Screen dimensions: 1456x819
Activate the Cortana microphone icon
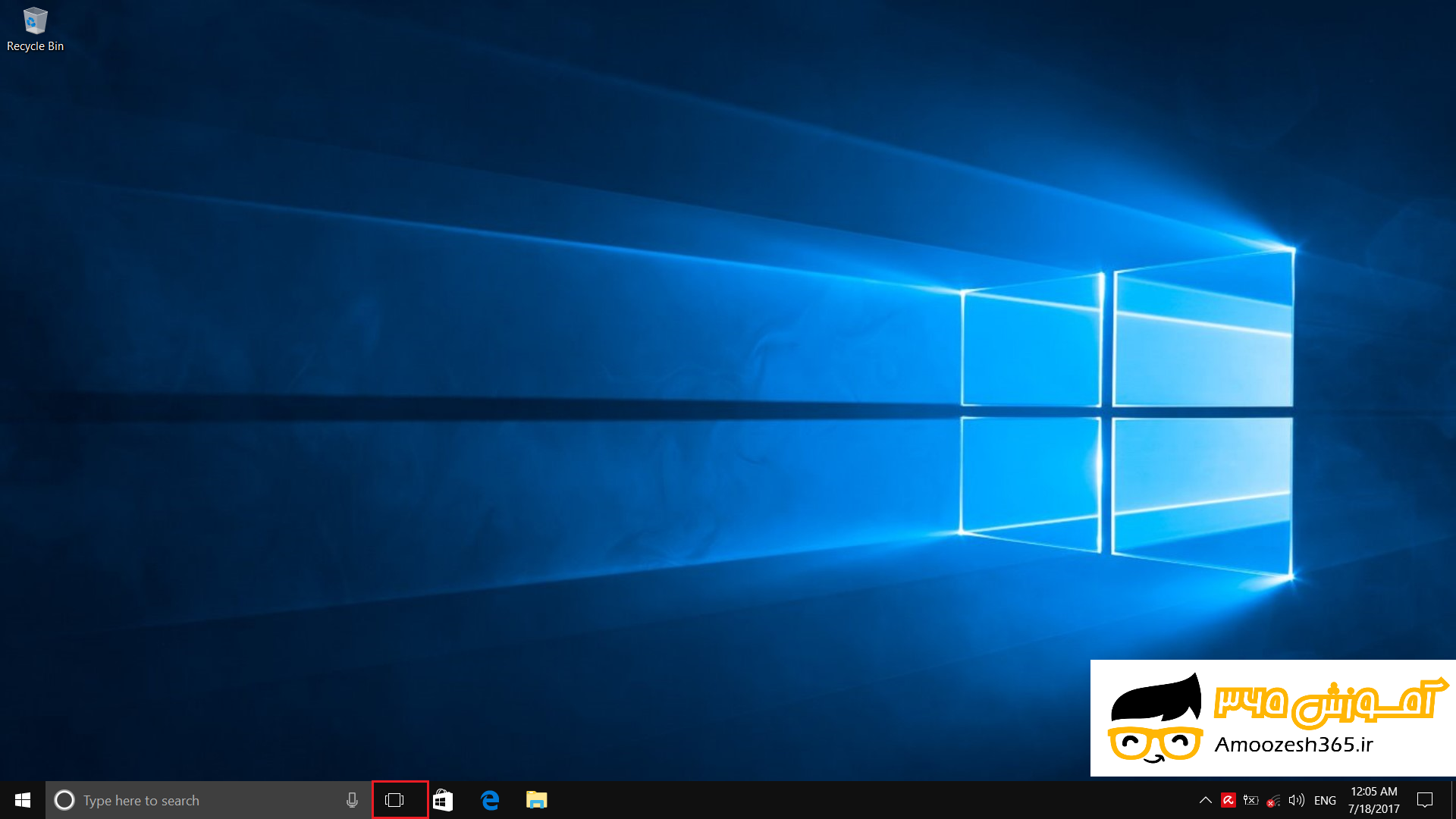coord(352,800)
